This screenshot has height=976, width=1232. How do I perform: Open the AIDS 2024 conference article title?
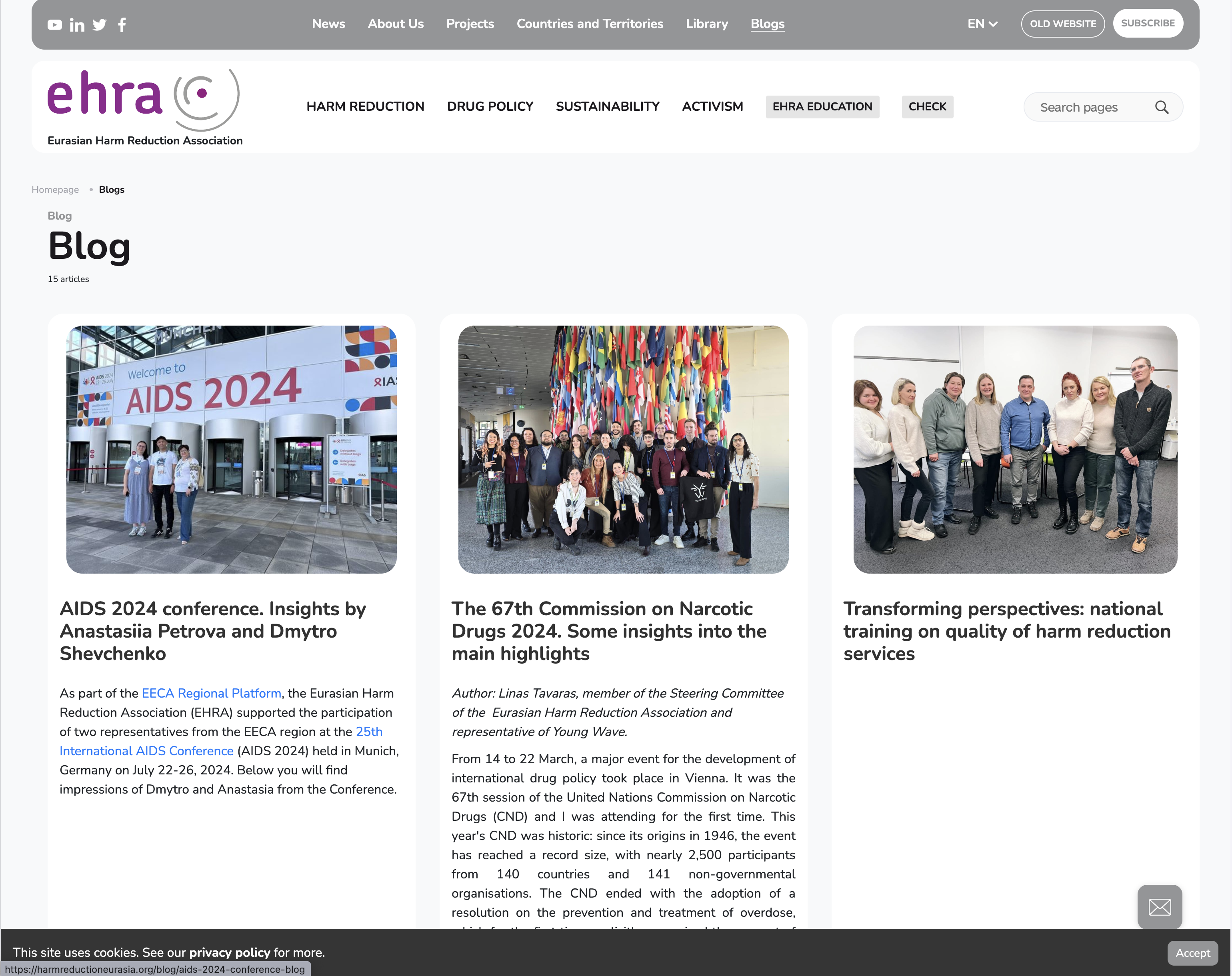pyautogui.click(x=212, y=631)
